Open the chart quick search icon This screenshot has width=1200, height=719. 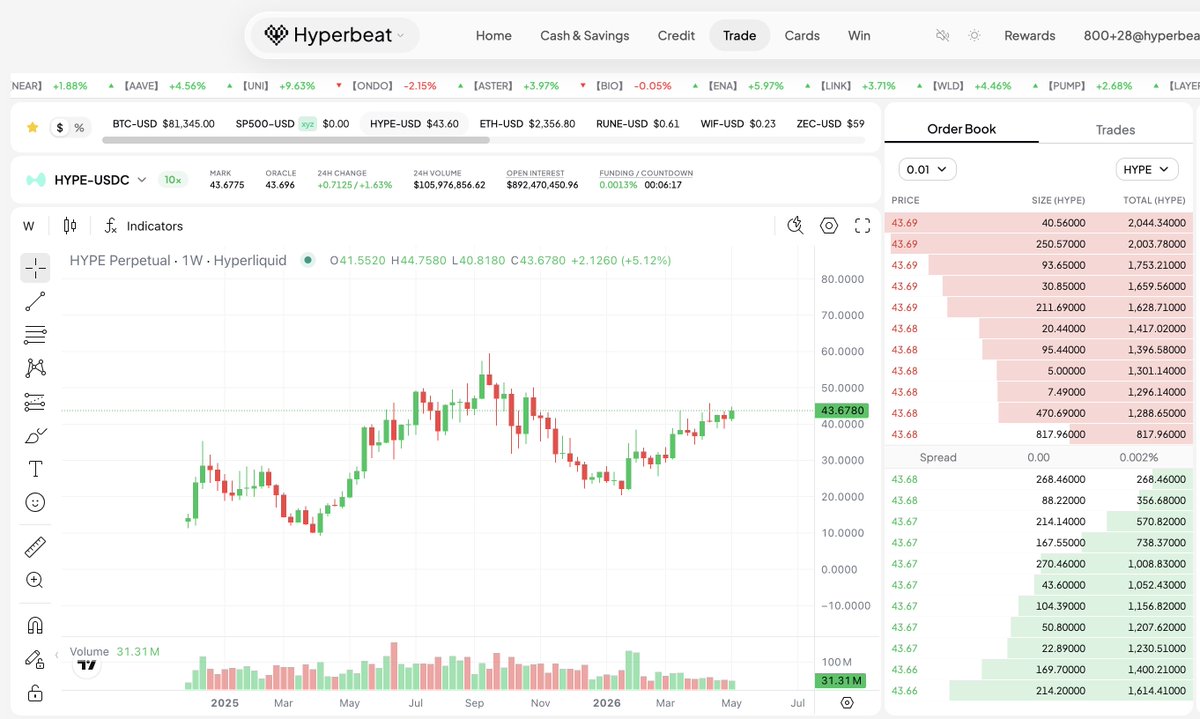coord(796,225)
